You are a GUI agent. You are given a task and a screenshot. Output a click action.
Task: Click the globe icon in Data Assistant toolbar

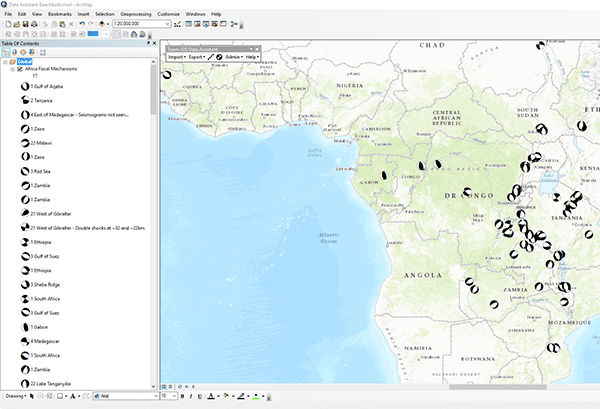coord(218,57)
